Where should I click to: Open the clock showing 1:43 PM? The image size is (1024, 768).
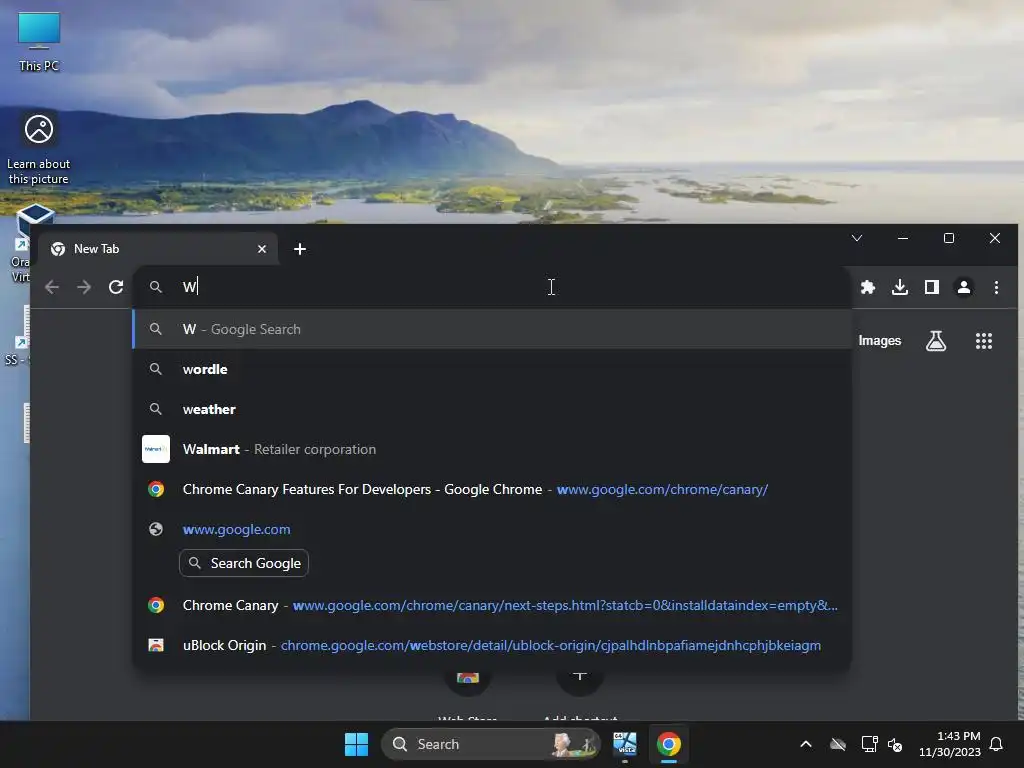point(950,744)
